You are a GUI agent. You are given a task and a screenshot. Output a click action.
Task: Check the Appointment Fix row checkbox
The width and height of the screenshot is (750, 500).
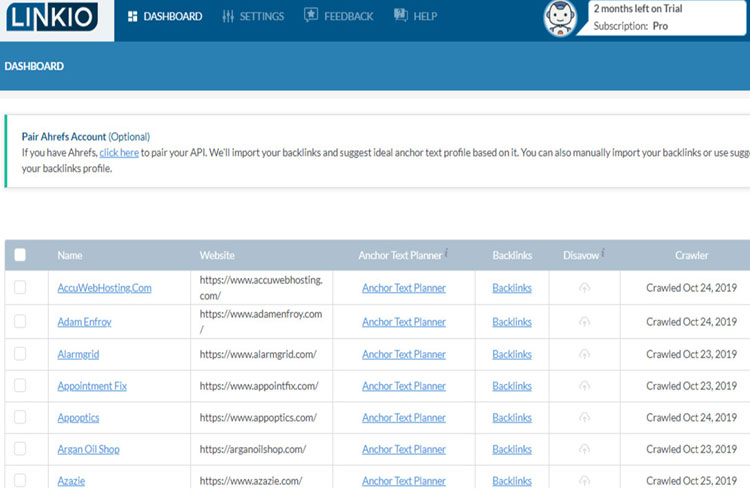click(x=20, y=385)
